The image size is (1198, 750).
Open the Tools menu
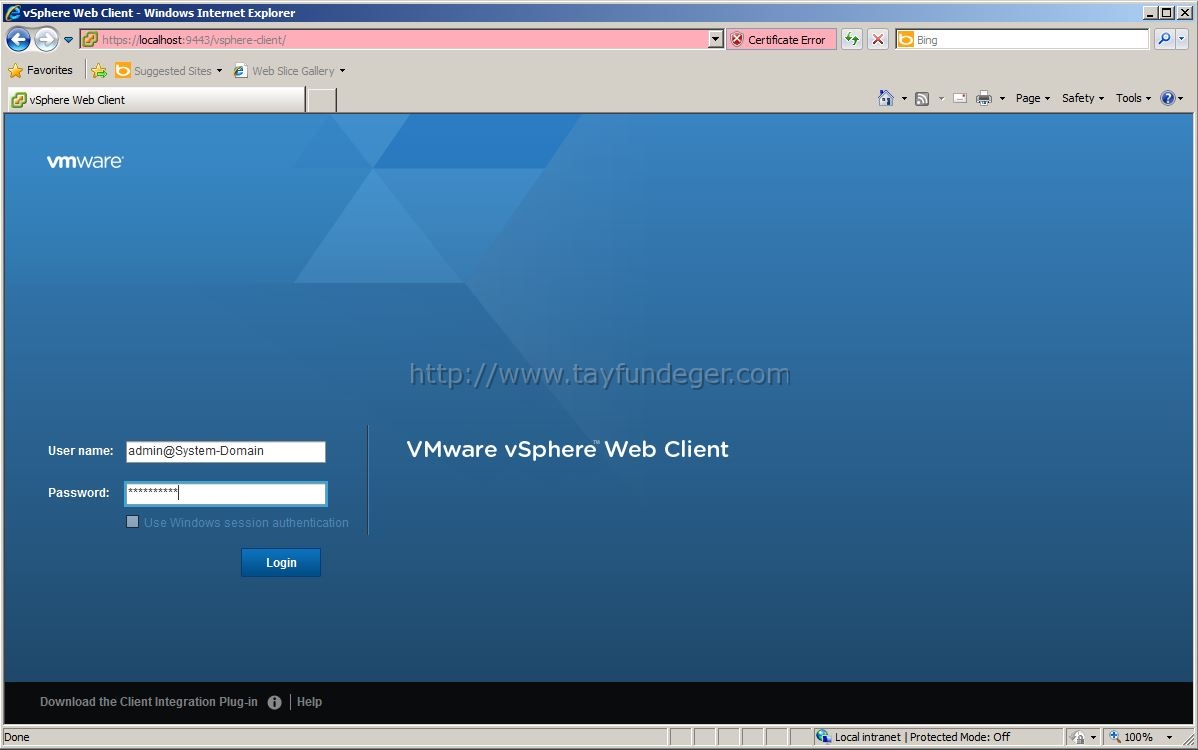(1133, 98)
